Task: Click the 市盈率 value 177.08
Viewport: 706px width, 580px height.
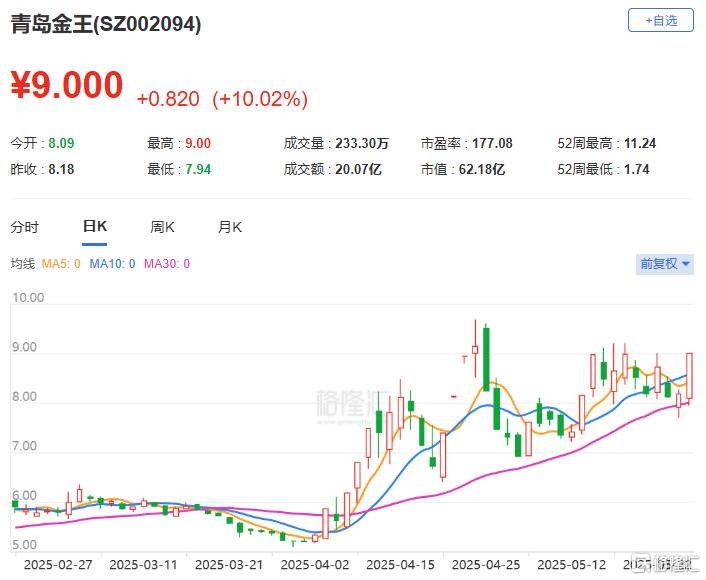Action: point(492,143)
